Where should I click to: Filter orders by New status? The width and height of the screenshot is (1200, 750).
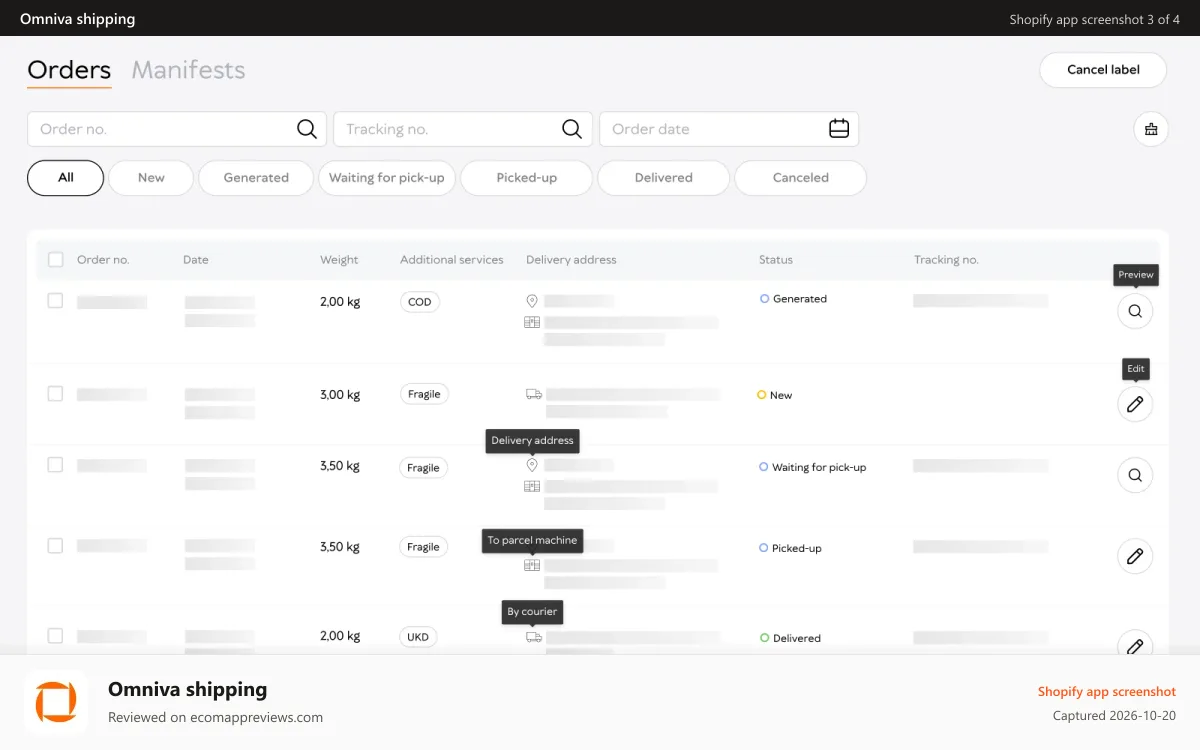[x=151, y=178]
